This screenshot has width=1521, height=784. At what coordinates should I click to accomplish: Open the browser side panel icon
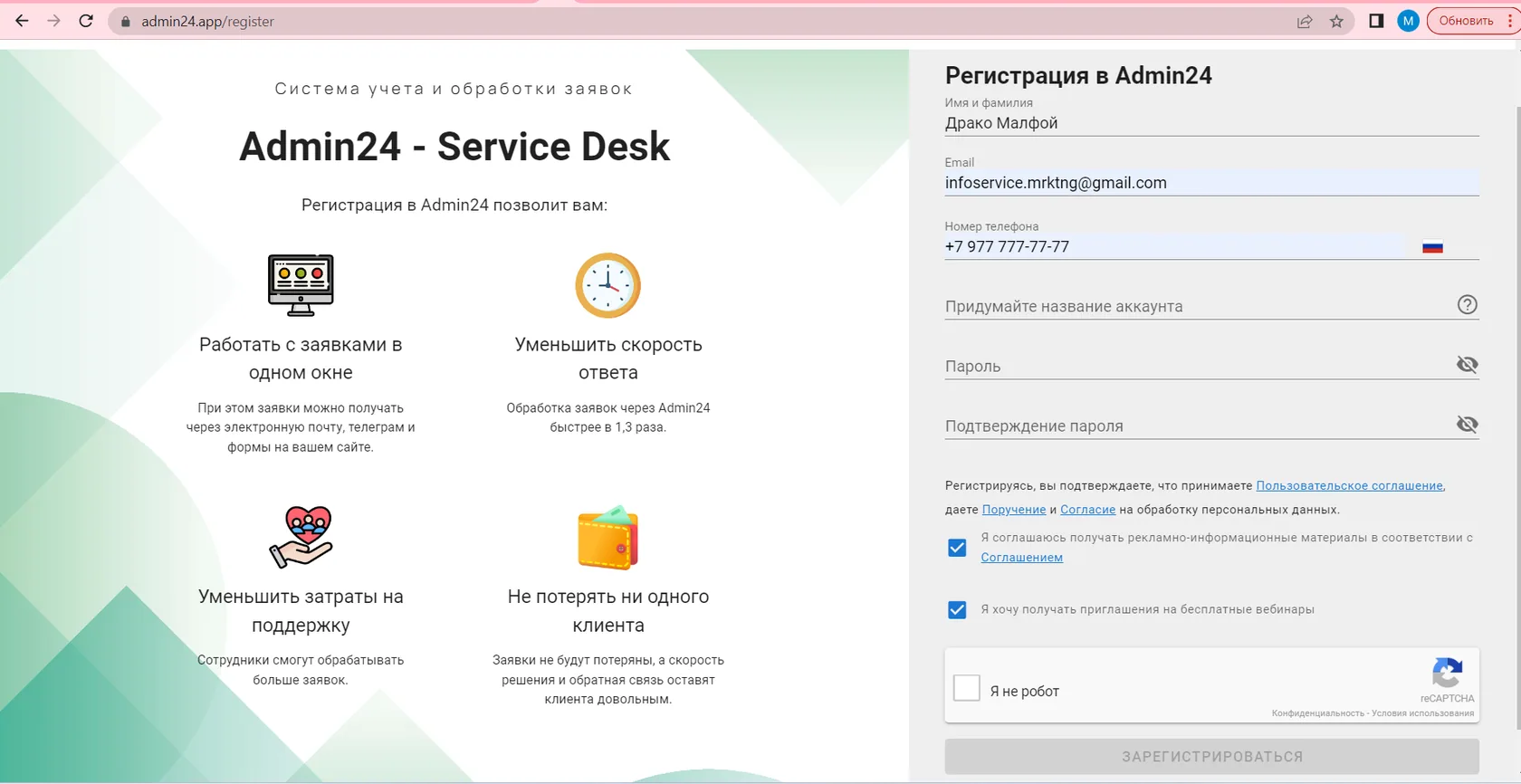(x=1376, y=21)
